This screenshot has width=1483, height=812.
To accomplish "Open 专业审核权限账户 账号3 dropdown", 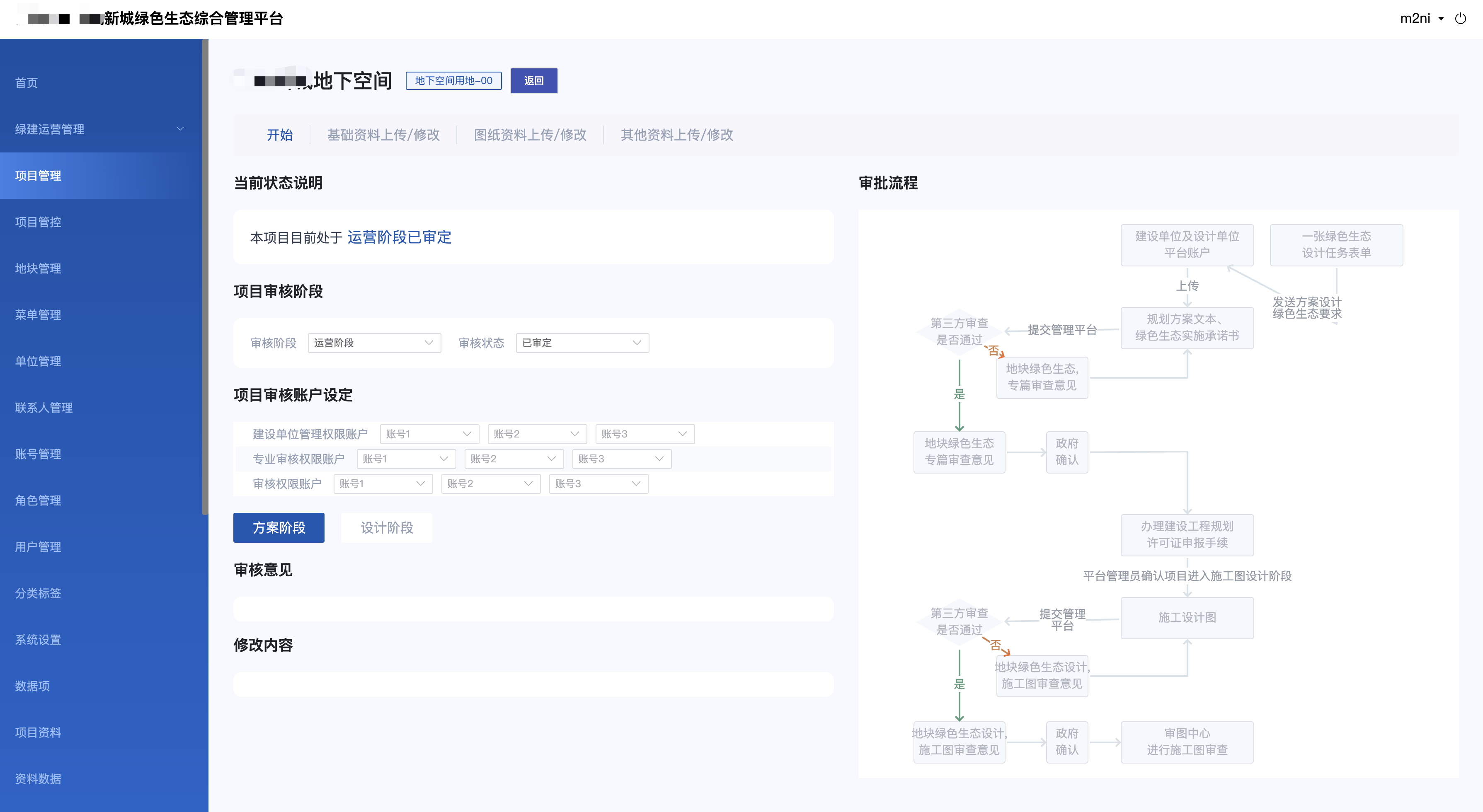I will [x=622, y=459].
